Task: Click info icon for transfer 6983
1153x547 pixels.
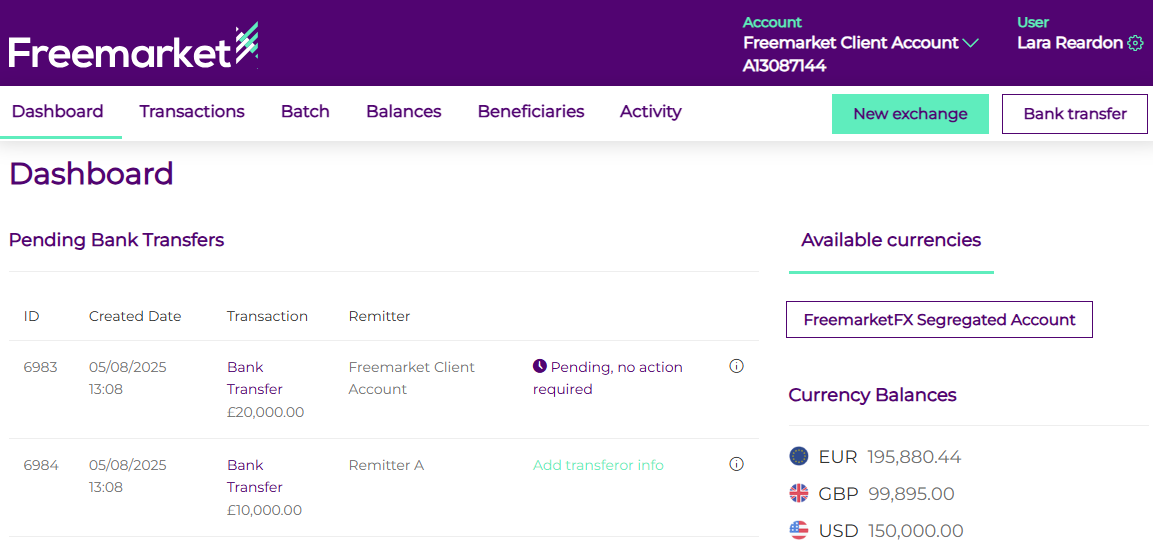Action: (737, 366)
